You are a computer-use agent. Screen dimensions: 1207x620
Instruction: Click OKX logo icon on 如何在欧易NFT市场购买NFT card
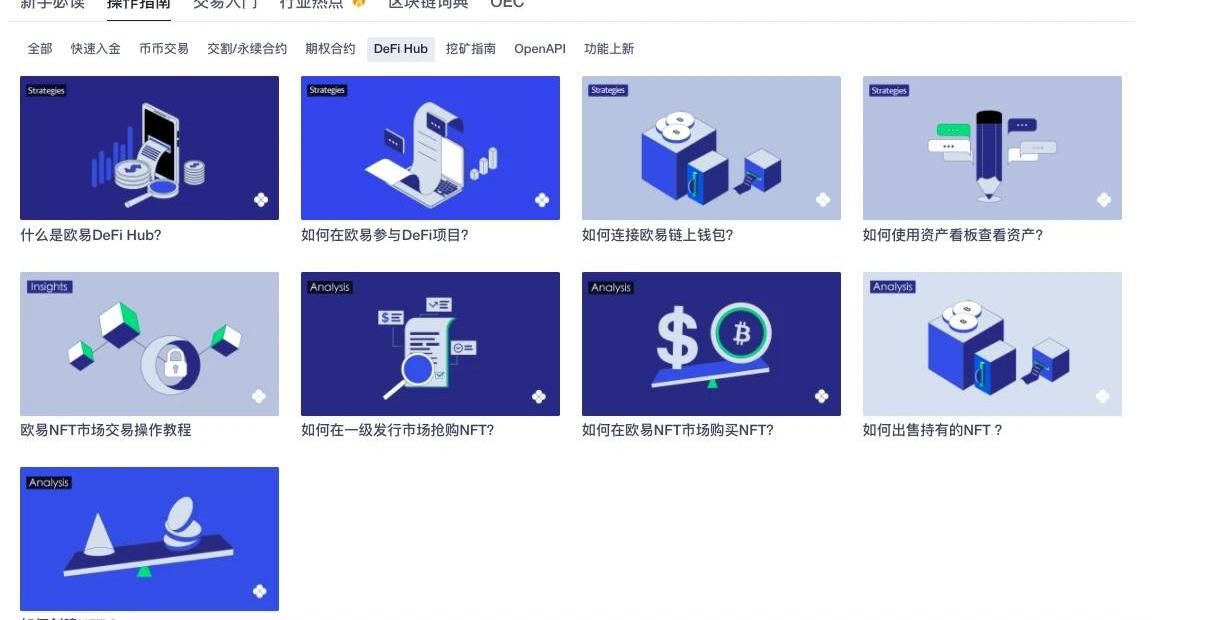(822, 396)
